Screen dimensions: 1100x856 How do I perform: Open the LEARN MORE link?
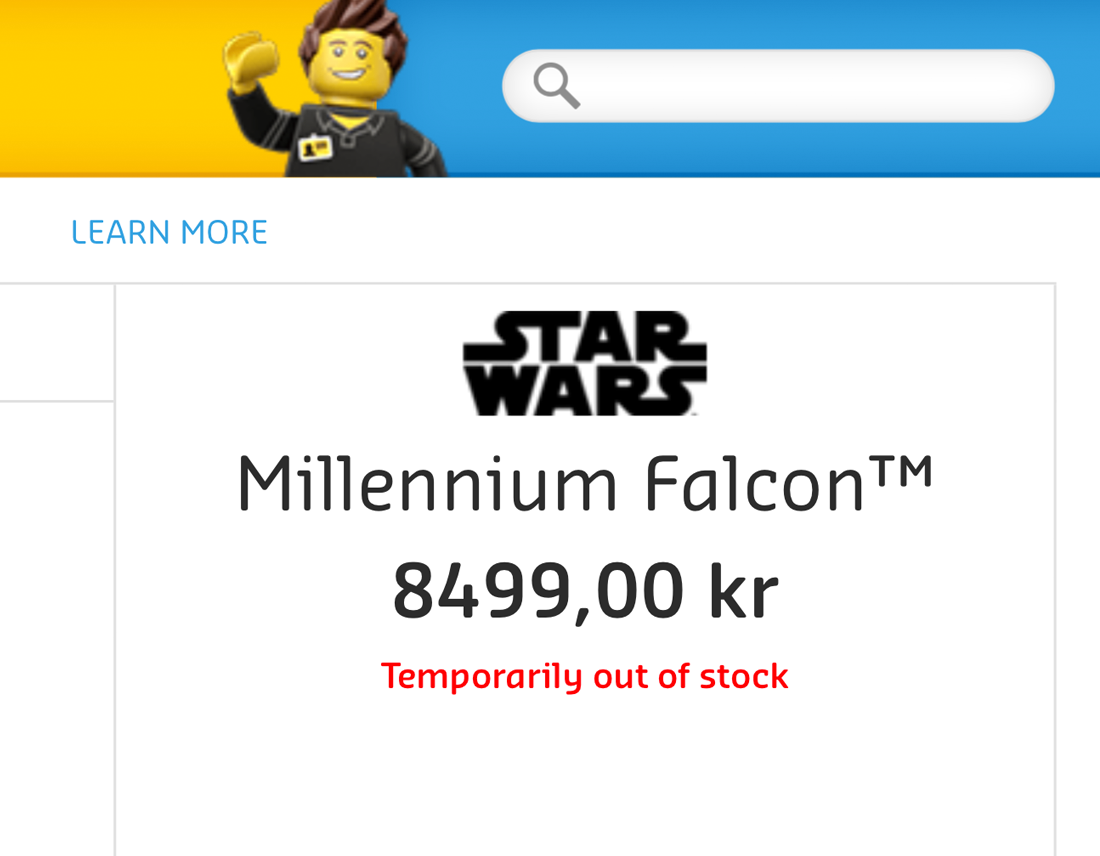169,232
